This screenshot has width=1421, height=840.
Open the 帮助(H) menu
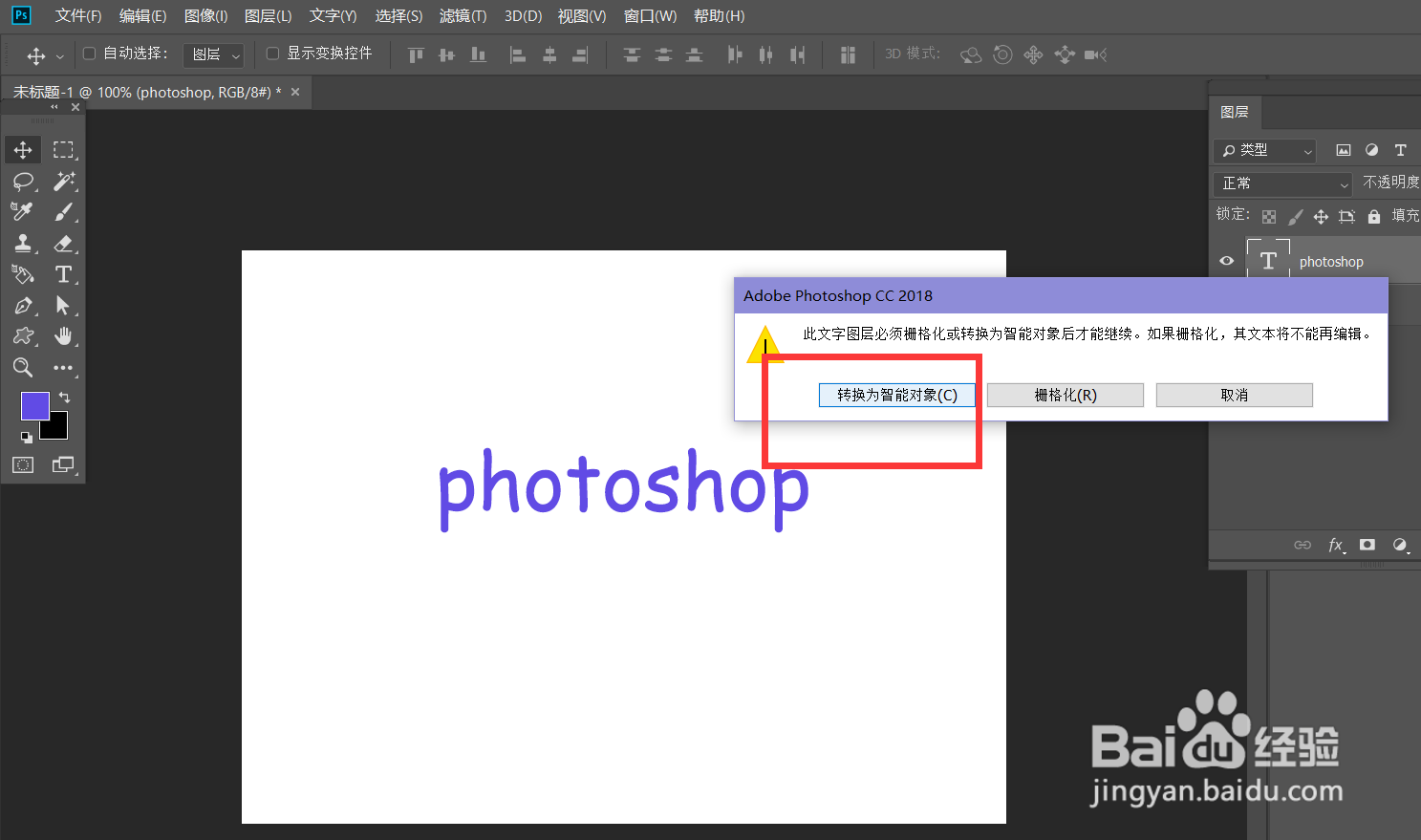[720, 16]
